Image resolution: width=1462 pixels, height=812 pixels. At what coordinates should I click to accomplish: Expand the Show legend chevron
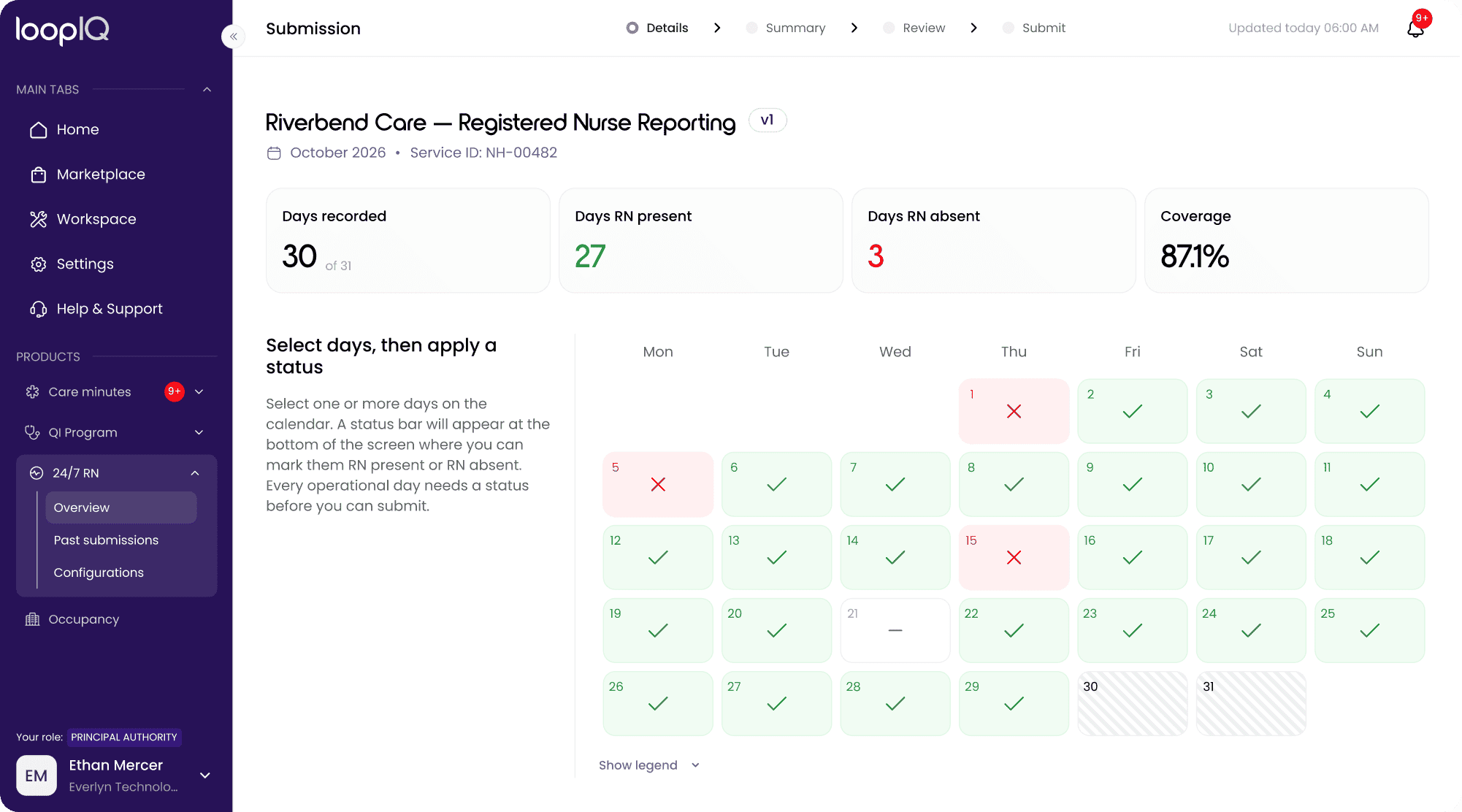[695, 765]
